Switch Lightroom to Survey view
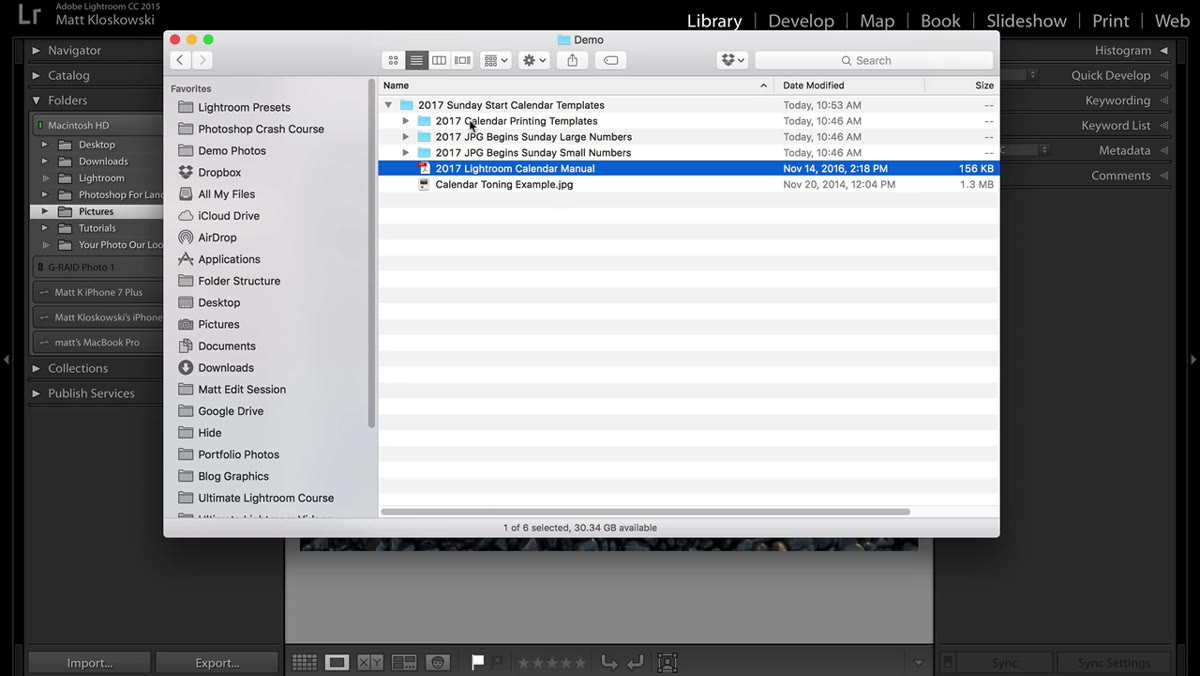The image size is (1200, 676). coord(404,662)
